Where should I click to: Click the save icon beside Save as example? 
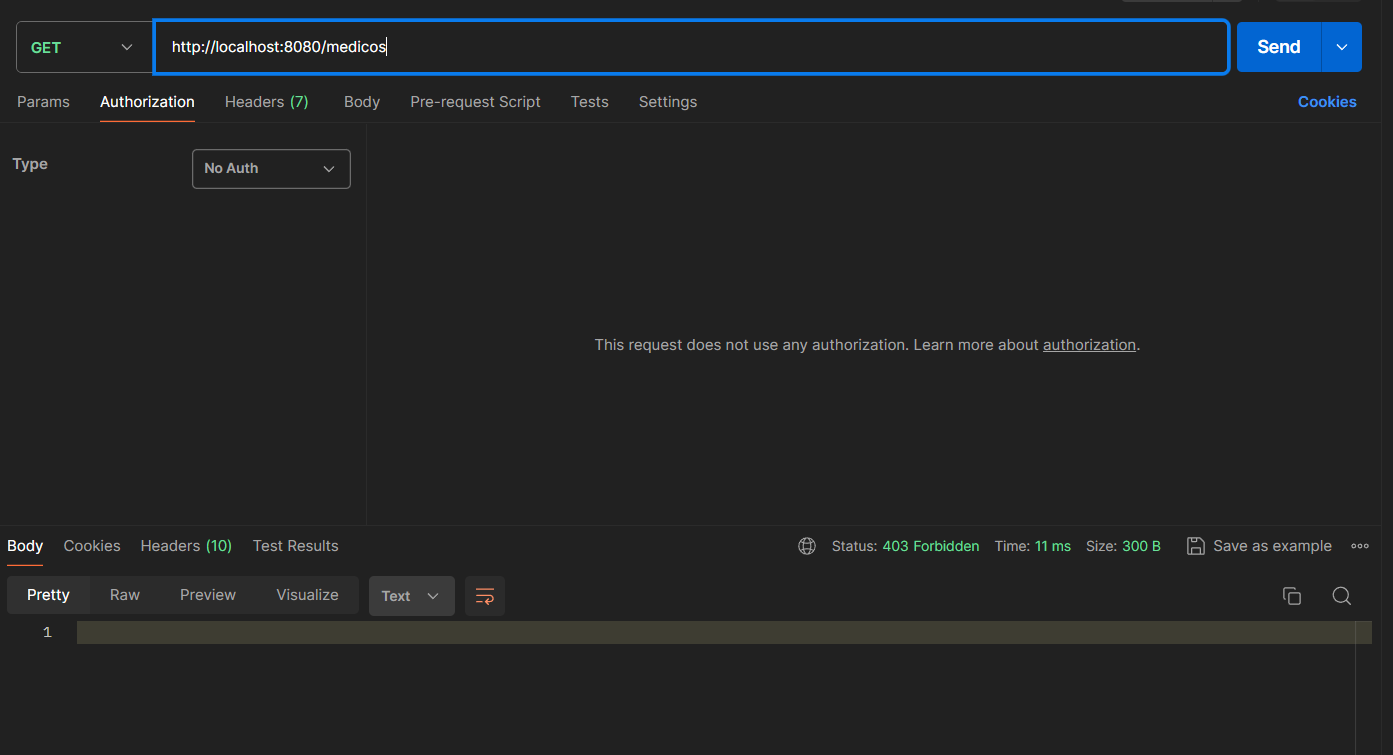(x=1195, y=546)
